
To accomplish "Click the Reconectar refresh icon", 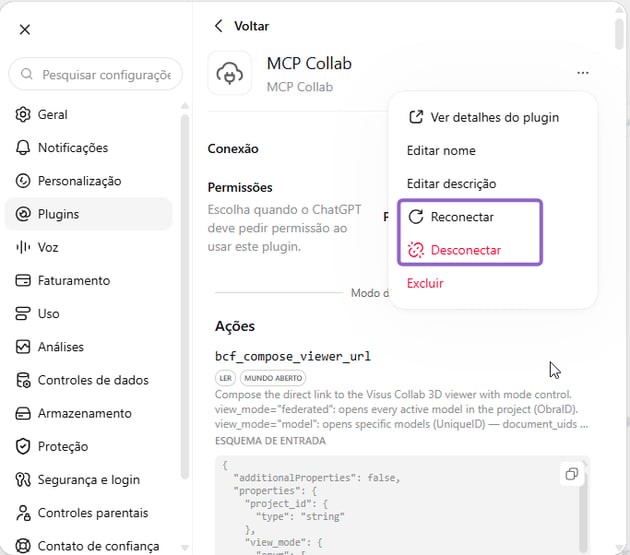I will tap(416, 217).
